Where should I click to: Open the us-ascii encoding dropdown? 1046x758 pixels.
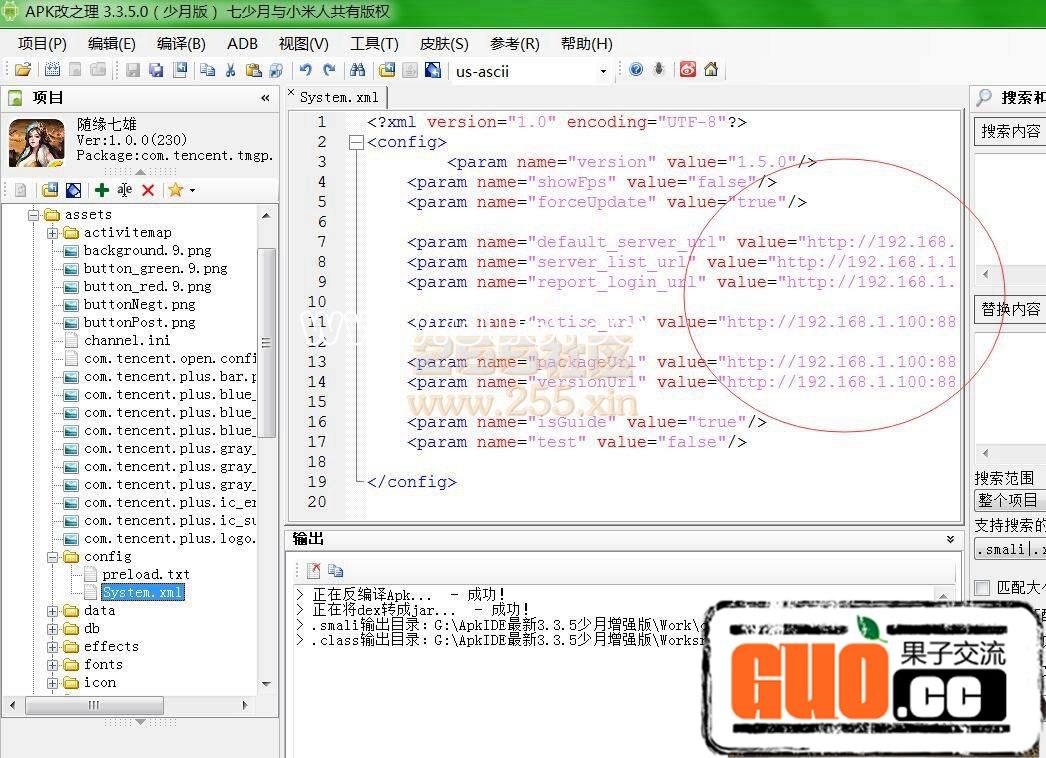(603, 71)
